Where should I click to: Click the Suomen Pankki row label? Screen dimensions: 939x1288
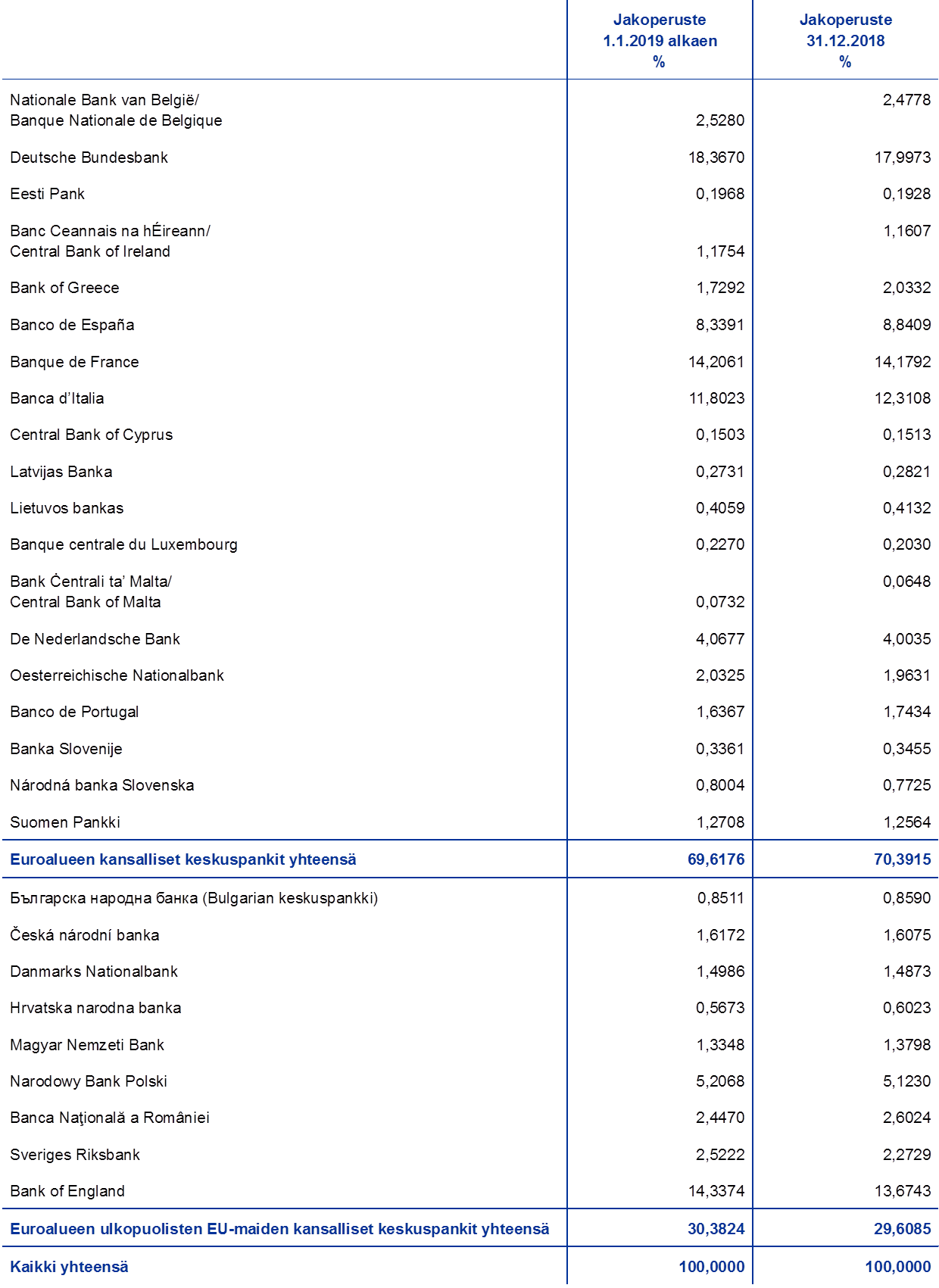pos(64,822)
